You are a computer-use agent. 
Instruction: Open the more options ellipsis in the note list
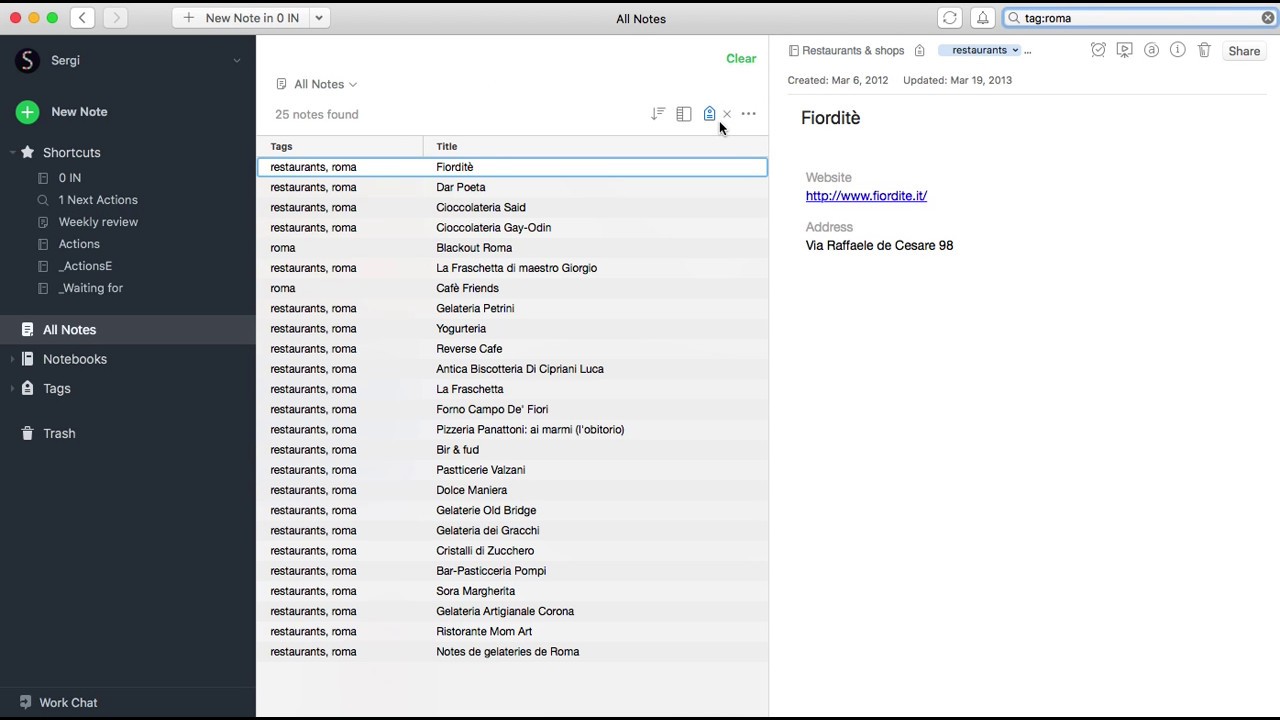click(x=749, y=114)
